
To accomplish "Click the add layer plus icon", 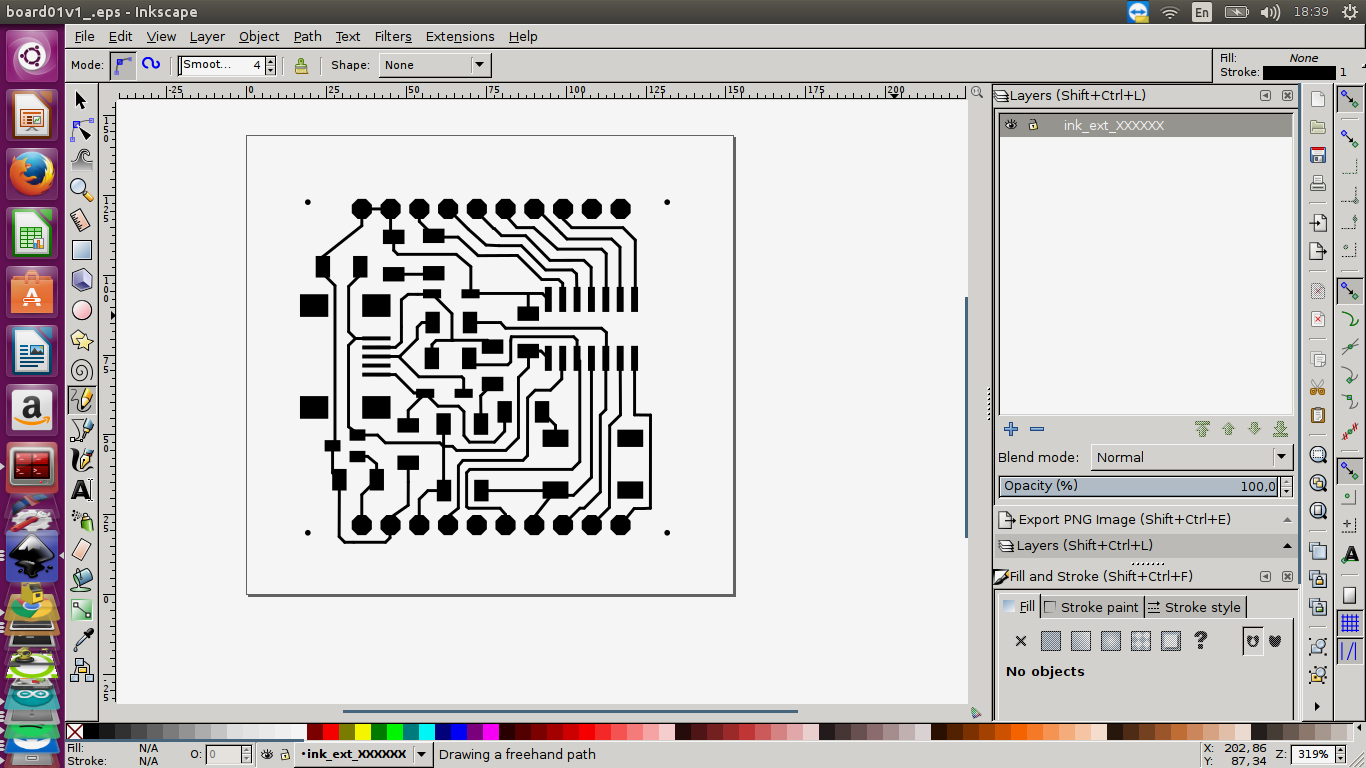I will click(x=1011, y=429).
